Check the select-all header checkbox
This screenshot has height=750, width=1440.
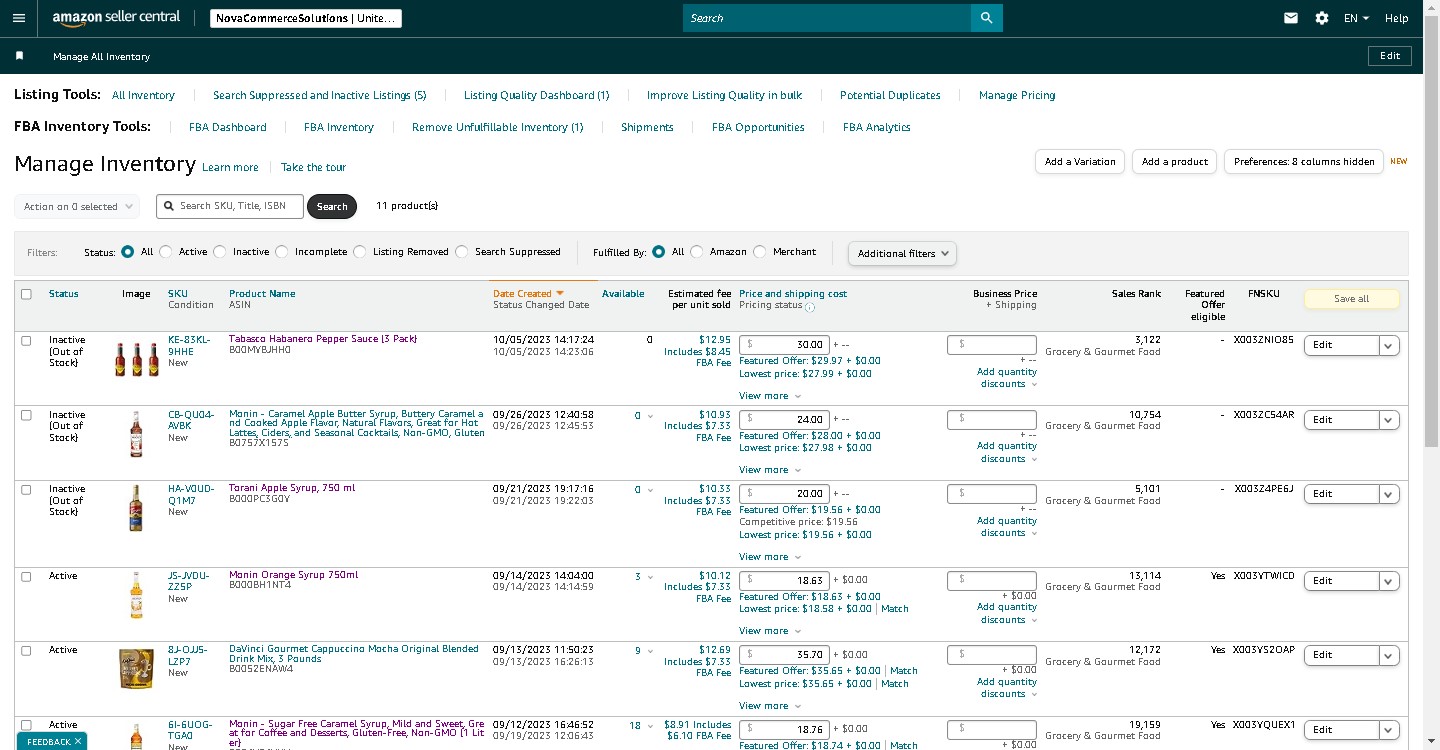[26, 294]
